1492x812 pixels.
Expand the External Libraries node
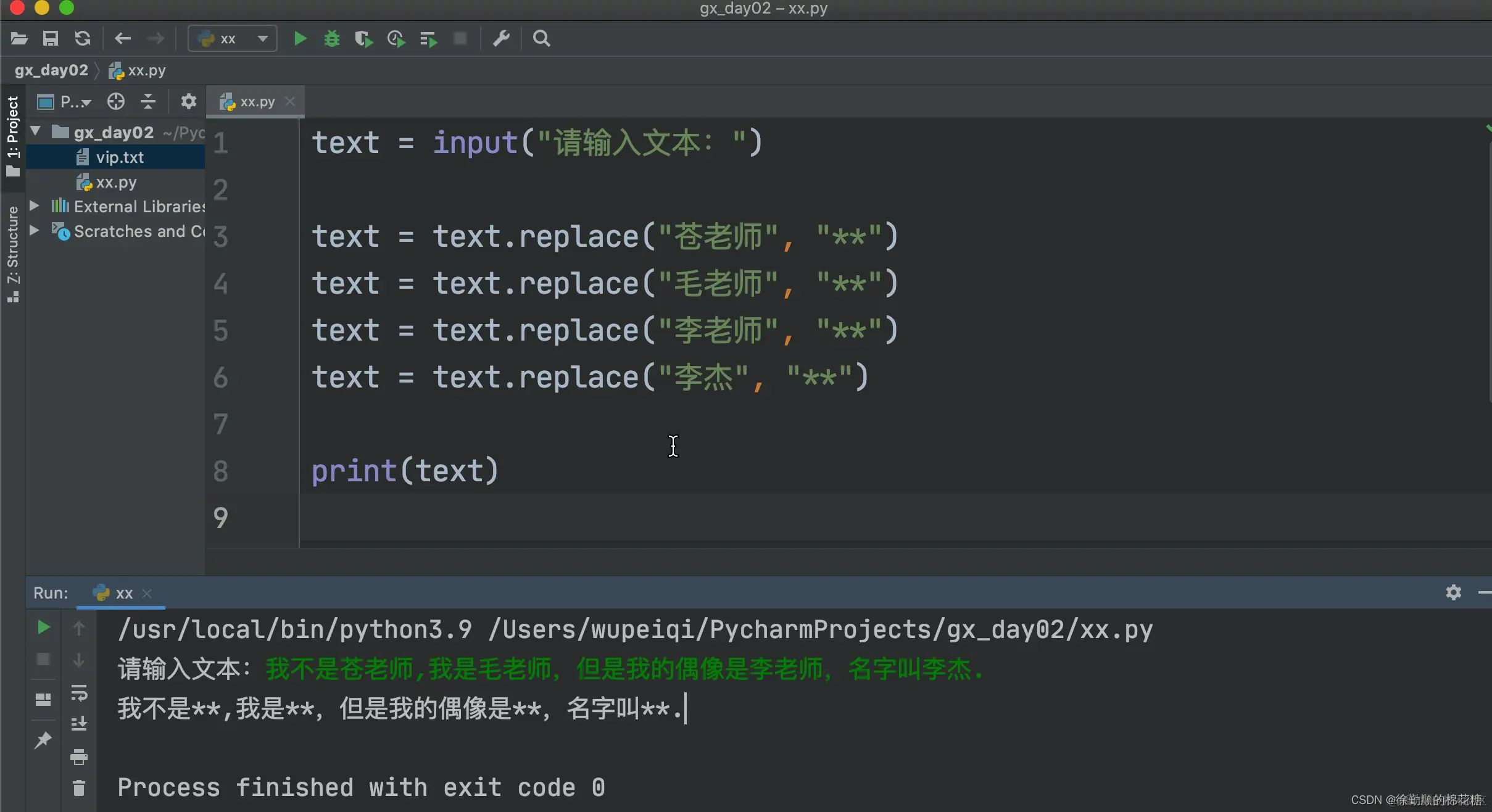click(x=35, y=205)
